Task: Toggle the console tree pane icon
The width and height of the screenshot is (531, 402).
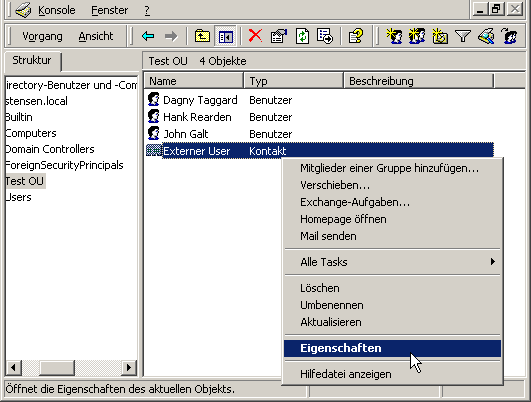Action: coord(226,36)
